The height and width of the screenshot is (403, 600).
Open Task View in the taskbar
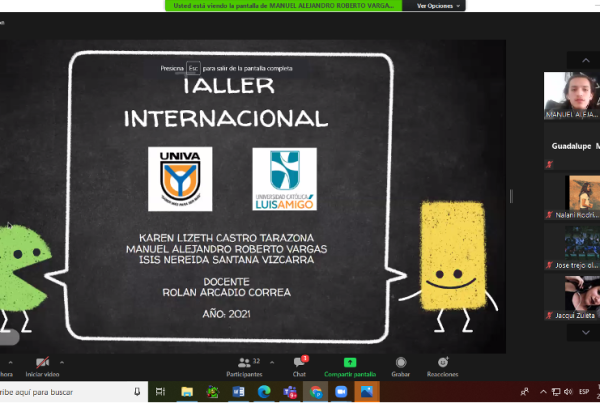pos(160,392)
